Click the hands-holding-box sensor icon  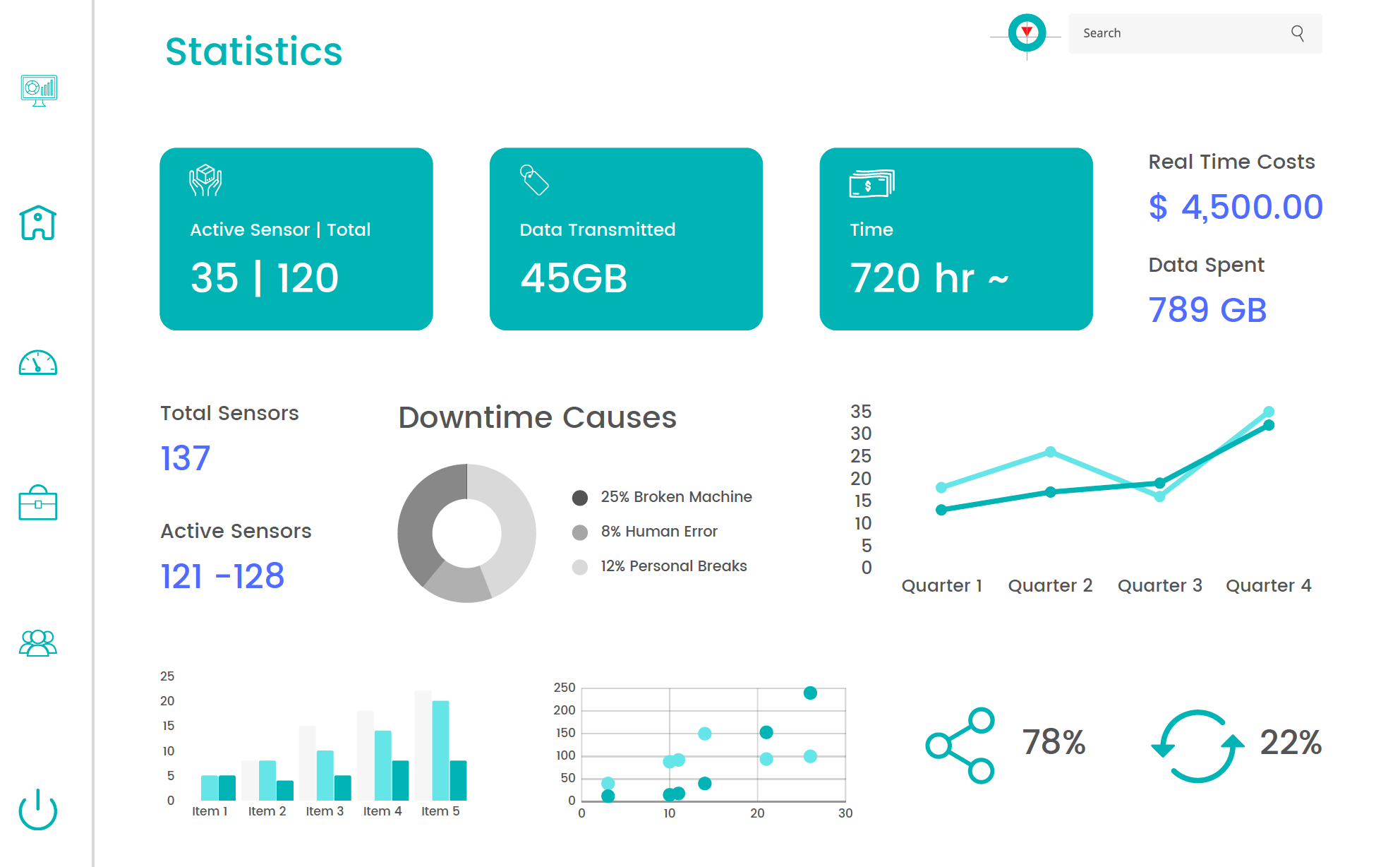(205, 181)
